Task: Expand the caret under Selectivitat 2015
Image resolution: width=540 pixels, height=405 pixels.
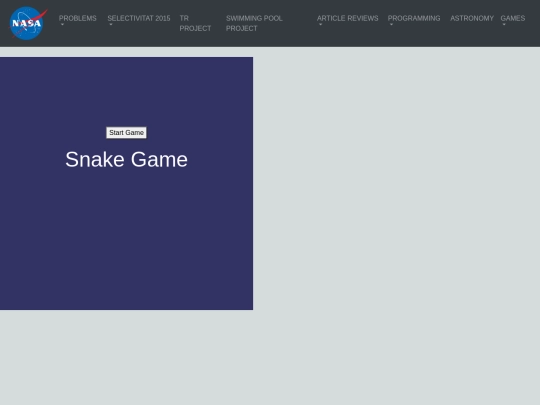Action: point(111,24)
